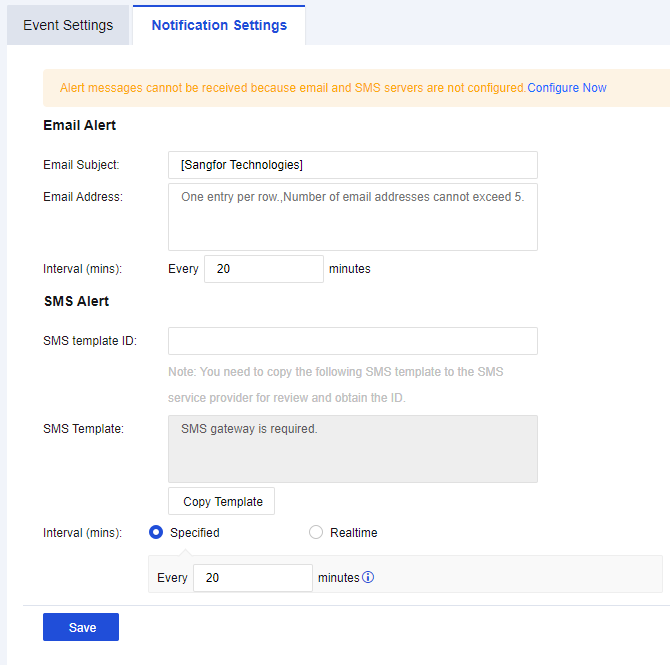Click the "SMS template ID:" label

(x=90, y=341)
